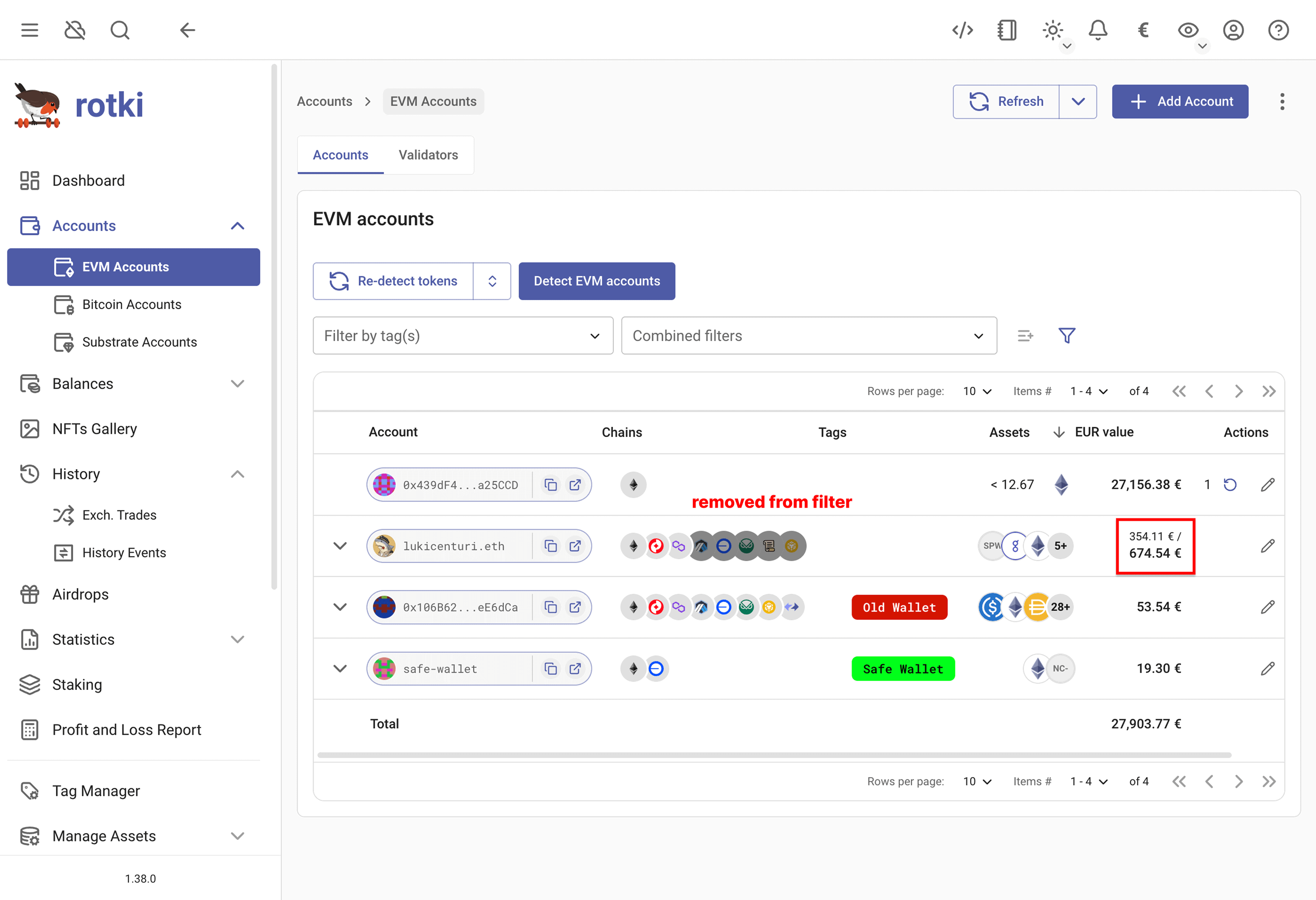The image size is (1316, 900).
Task: Click the Refresh button
Action: click(1006, 102)
